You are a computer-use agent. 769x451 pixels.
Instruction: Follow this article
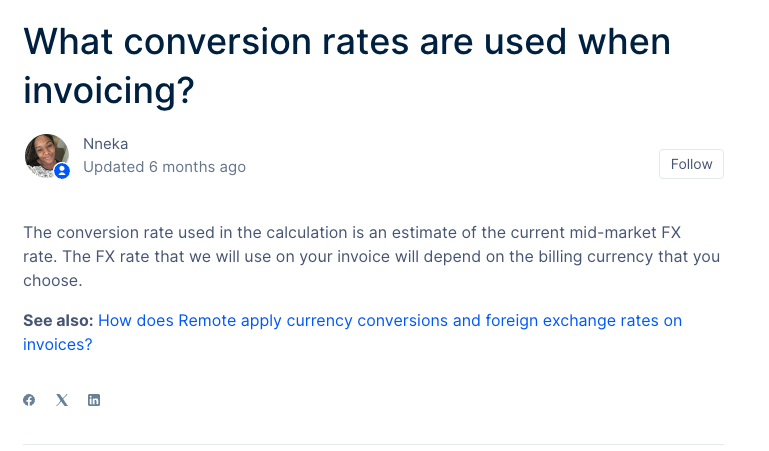691,164
